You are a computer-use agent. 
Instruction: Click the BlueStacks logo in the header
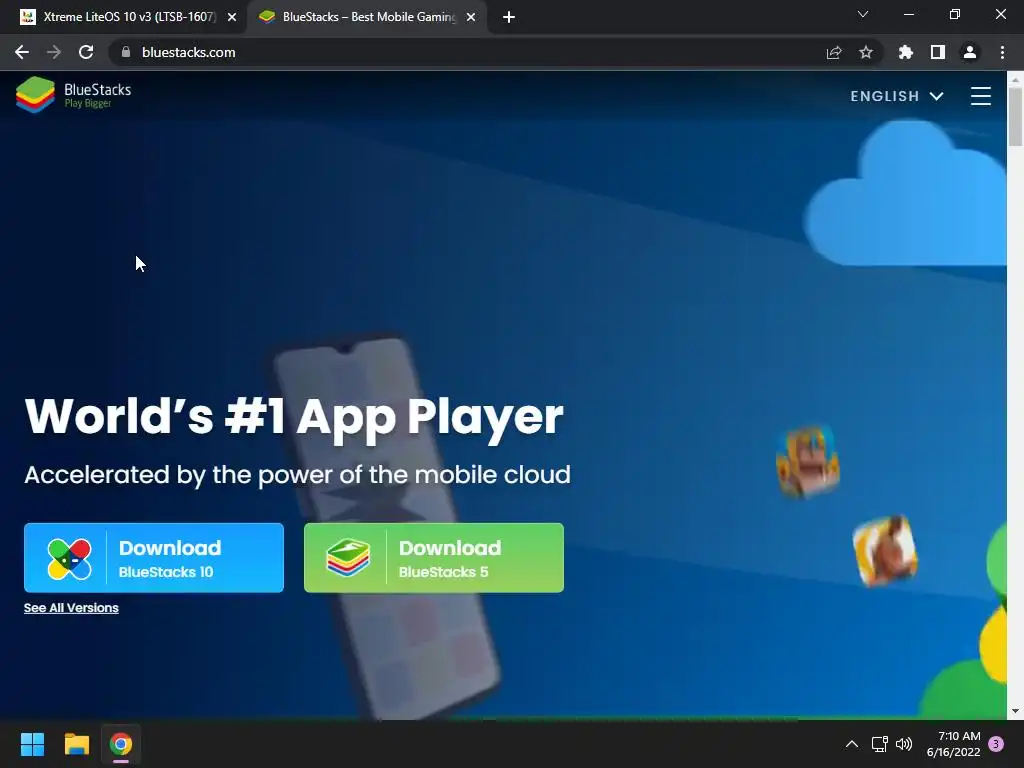[x=73, y=95]
